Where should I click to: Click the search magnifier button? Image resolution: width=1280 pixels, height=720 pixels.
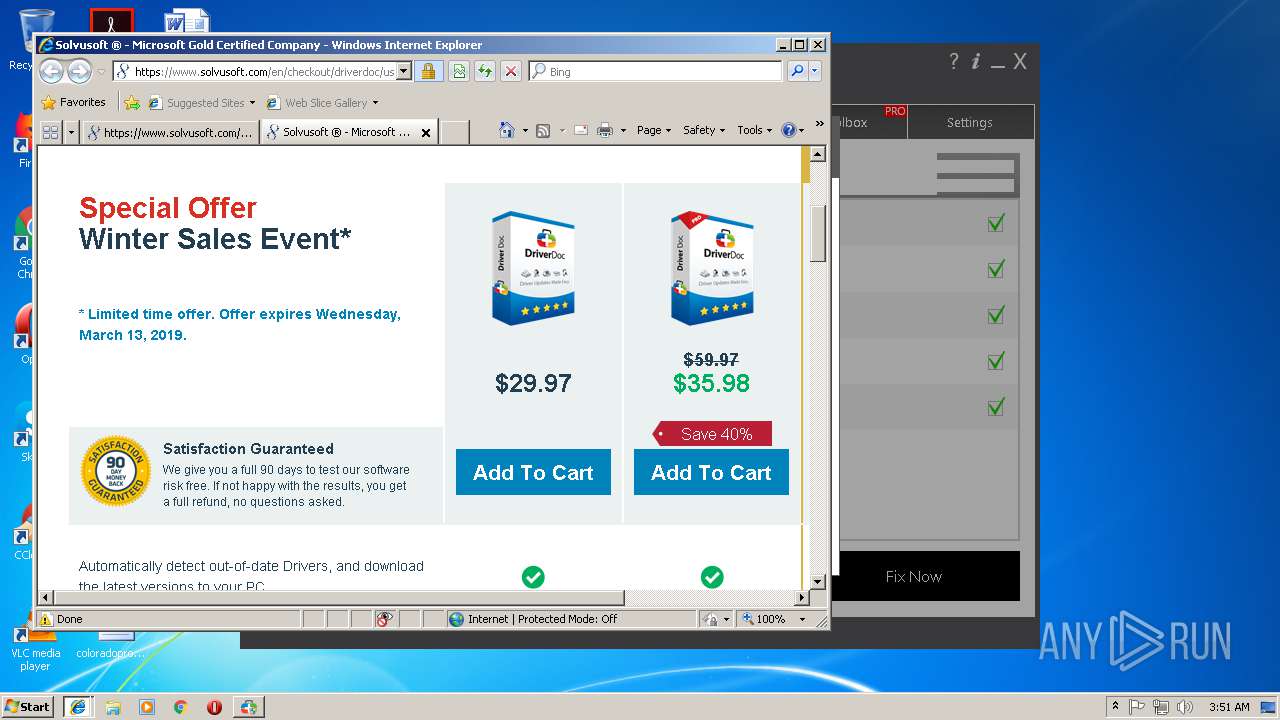796,71
